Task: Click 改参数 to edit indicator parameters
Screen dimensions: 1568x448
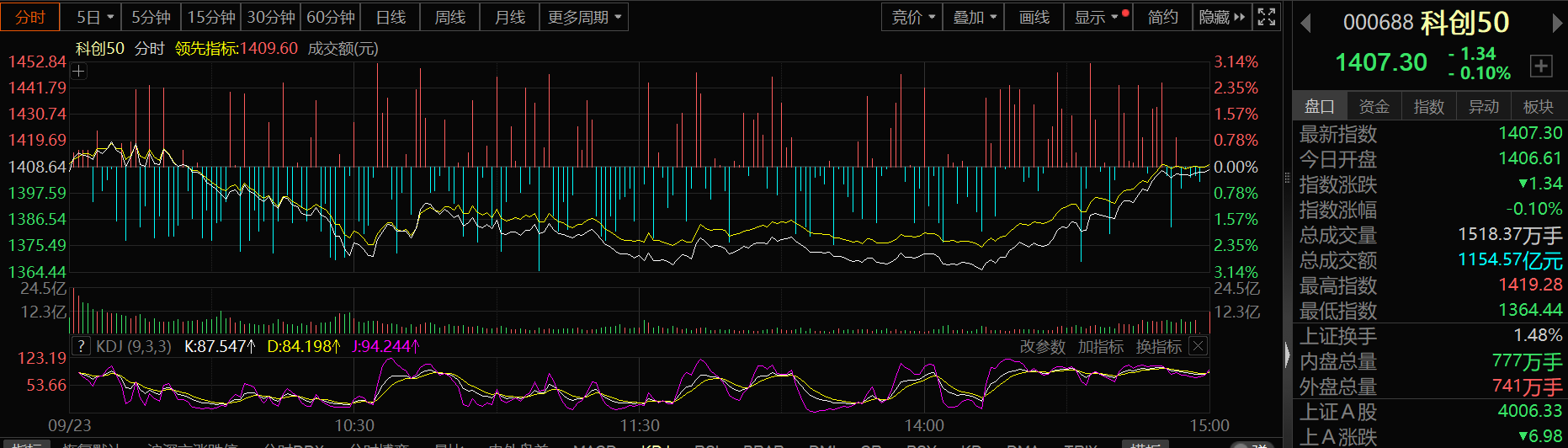Action: (1042, 347)
